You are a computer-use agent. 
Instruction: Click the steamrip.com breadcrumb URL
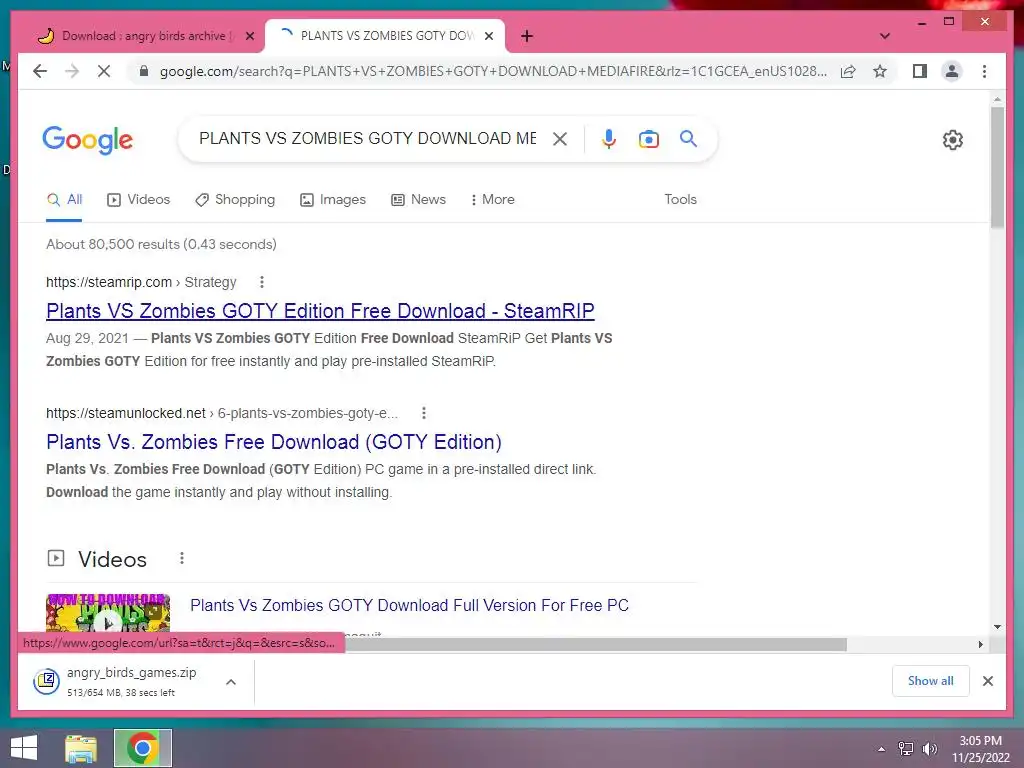[141, 282]
